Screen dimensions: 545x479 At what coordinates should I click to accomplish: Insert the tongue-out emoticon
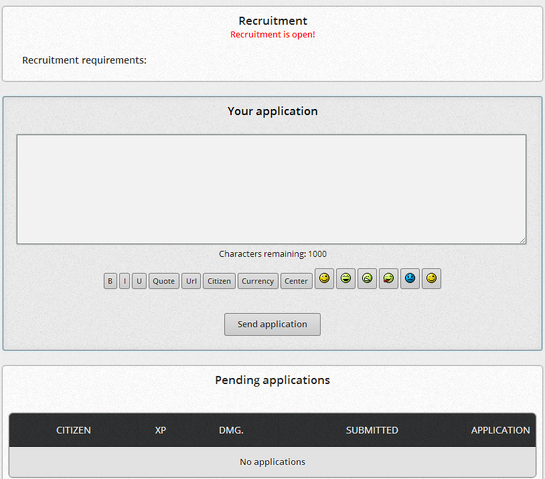click(389, 278)
